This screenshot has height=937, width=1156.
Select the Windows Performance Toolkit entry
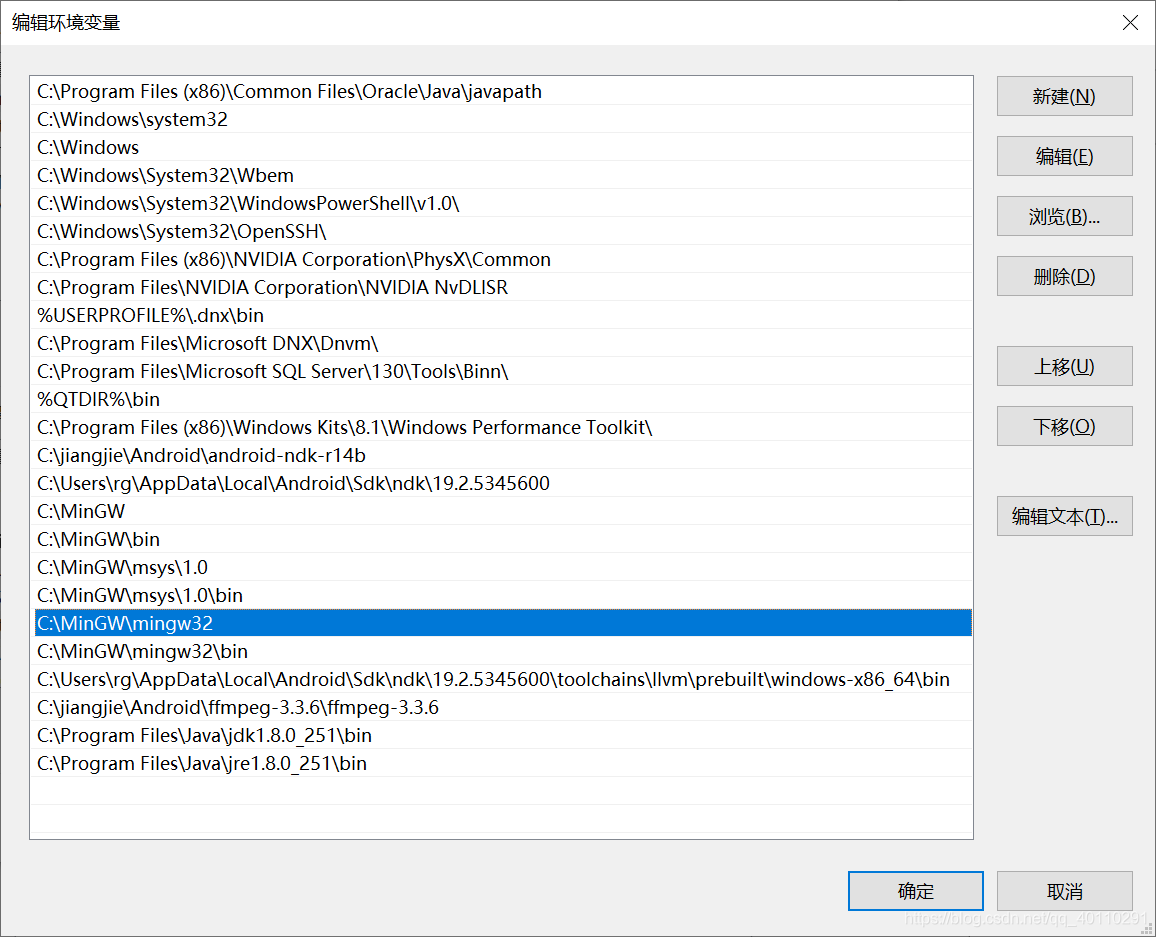tap(503, 428)
